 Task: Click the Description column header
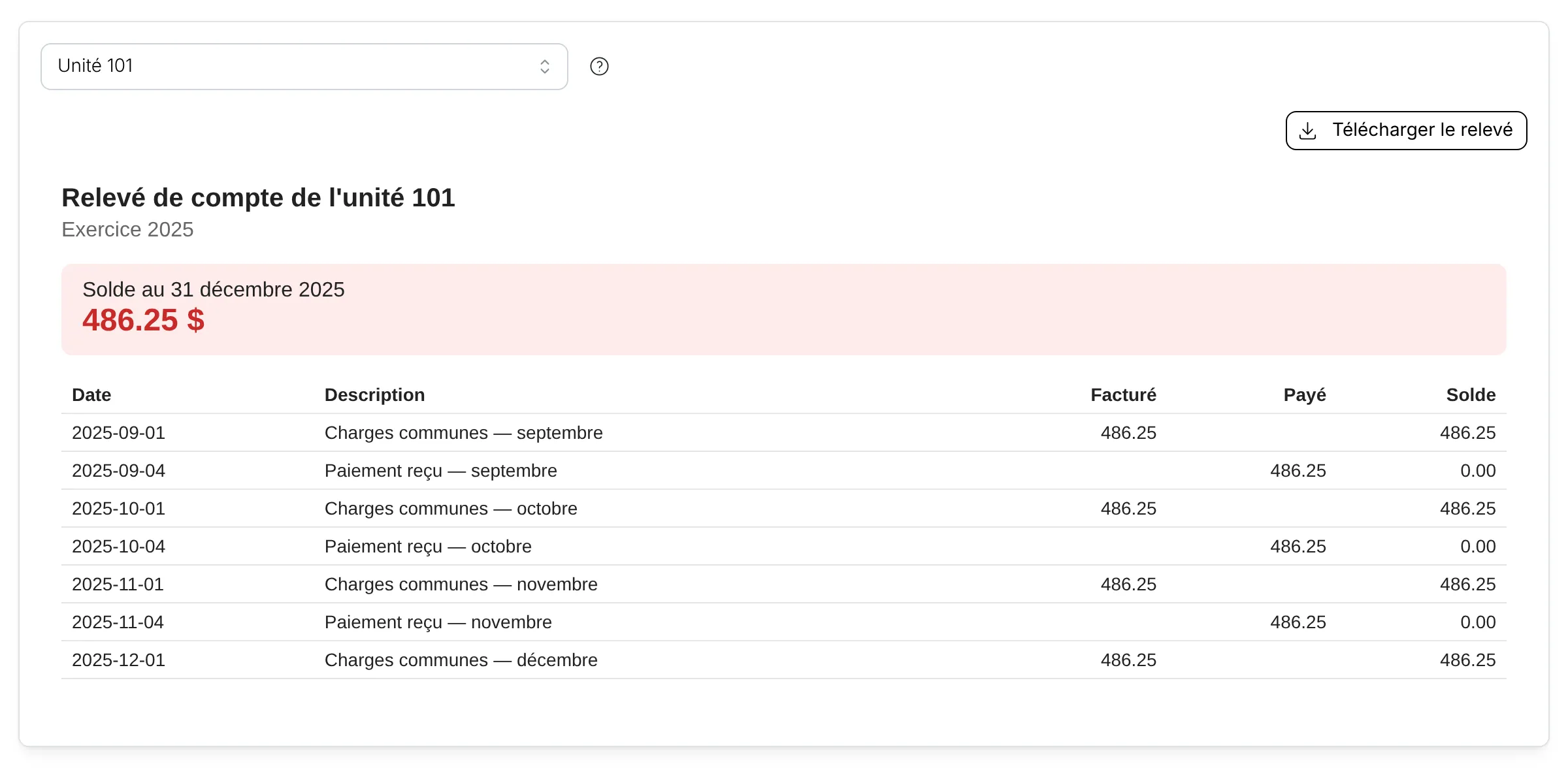[x=374, y=395]
